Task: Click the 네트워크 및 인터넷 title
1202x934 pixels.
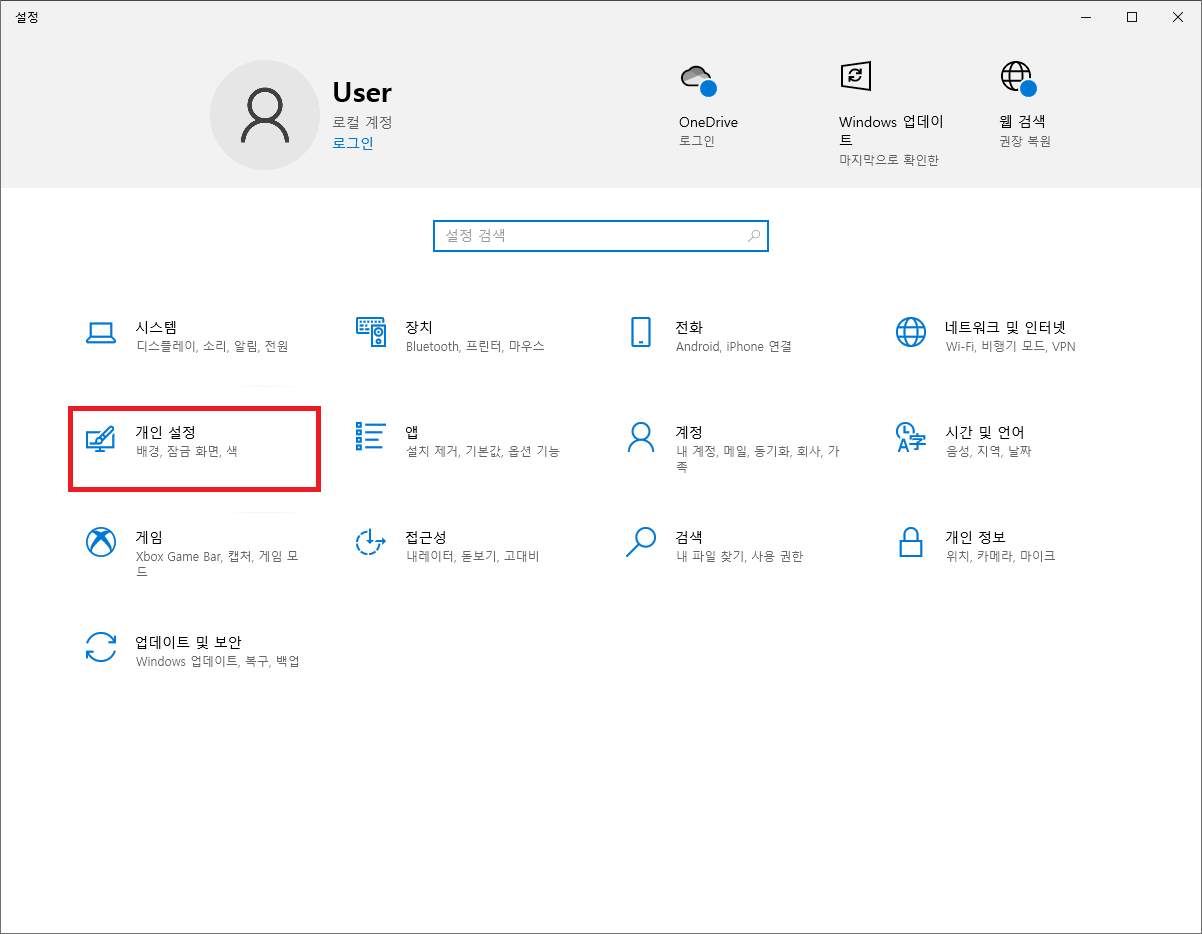Action: coord(1006,328)
